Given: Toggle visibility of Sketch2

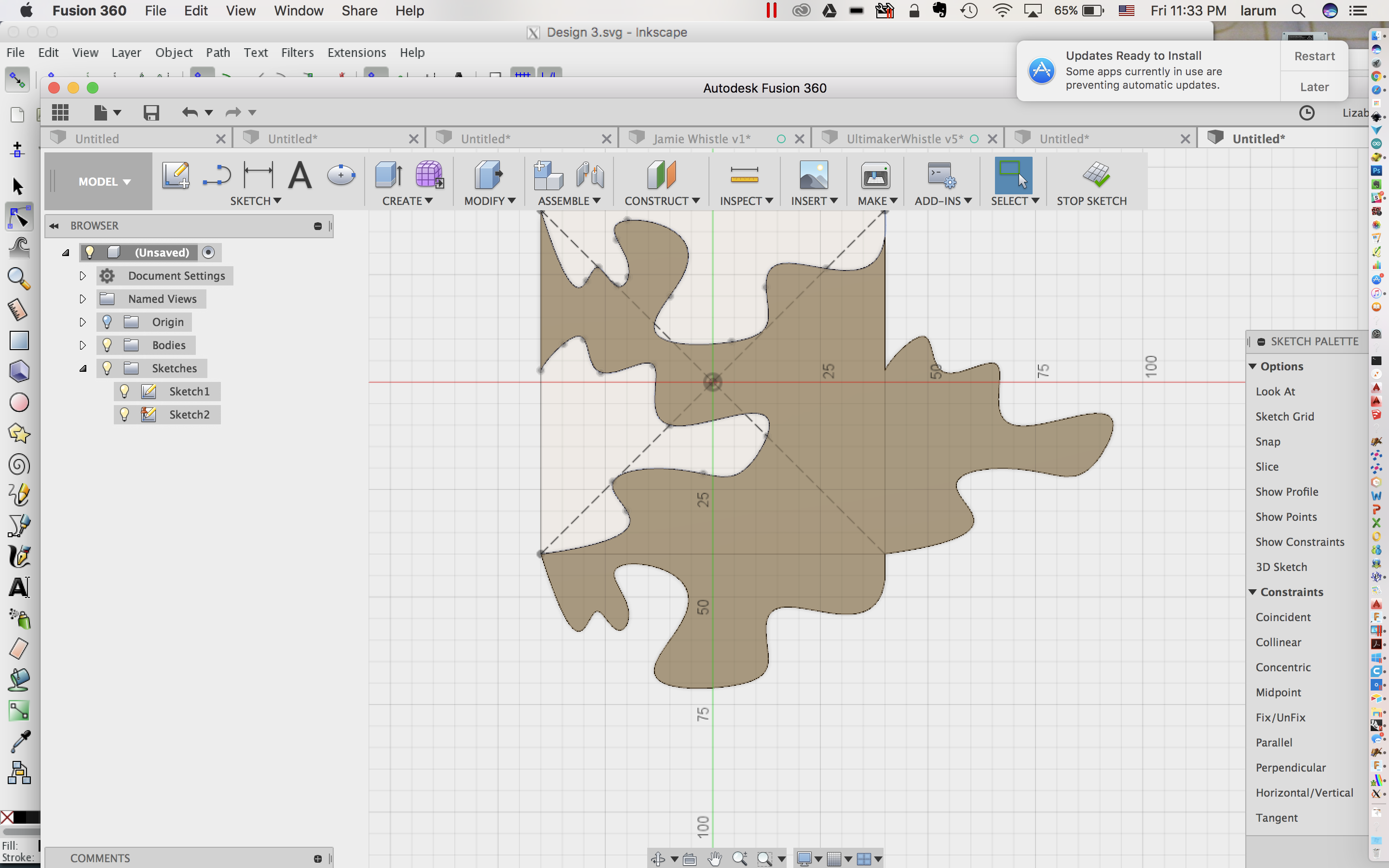Looking at the screenshot, I should [124, 415].
